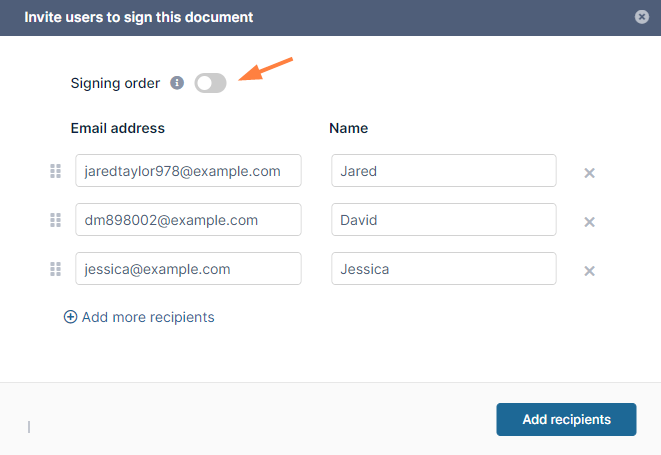Focus the jaredtaylor978@example.com email field
661x455 pixels.
tap(188, 171)
